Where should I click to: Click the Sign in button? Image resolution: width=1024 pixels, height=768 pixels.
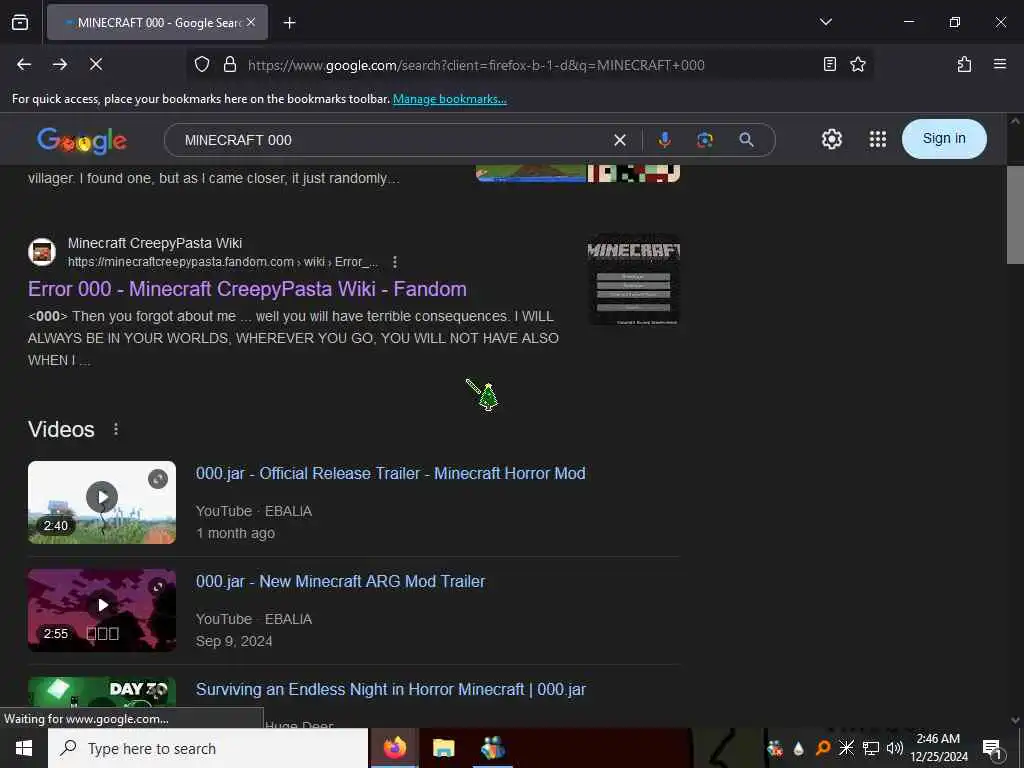[944, 138]
